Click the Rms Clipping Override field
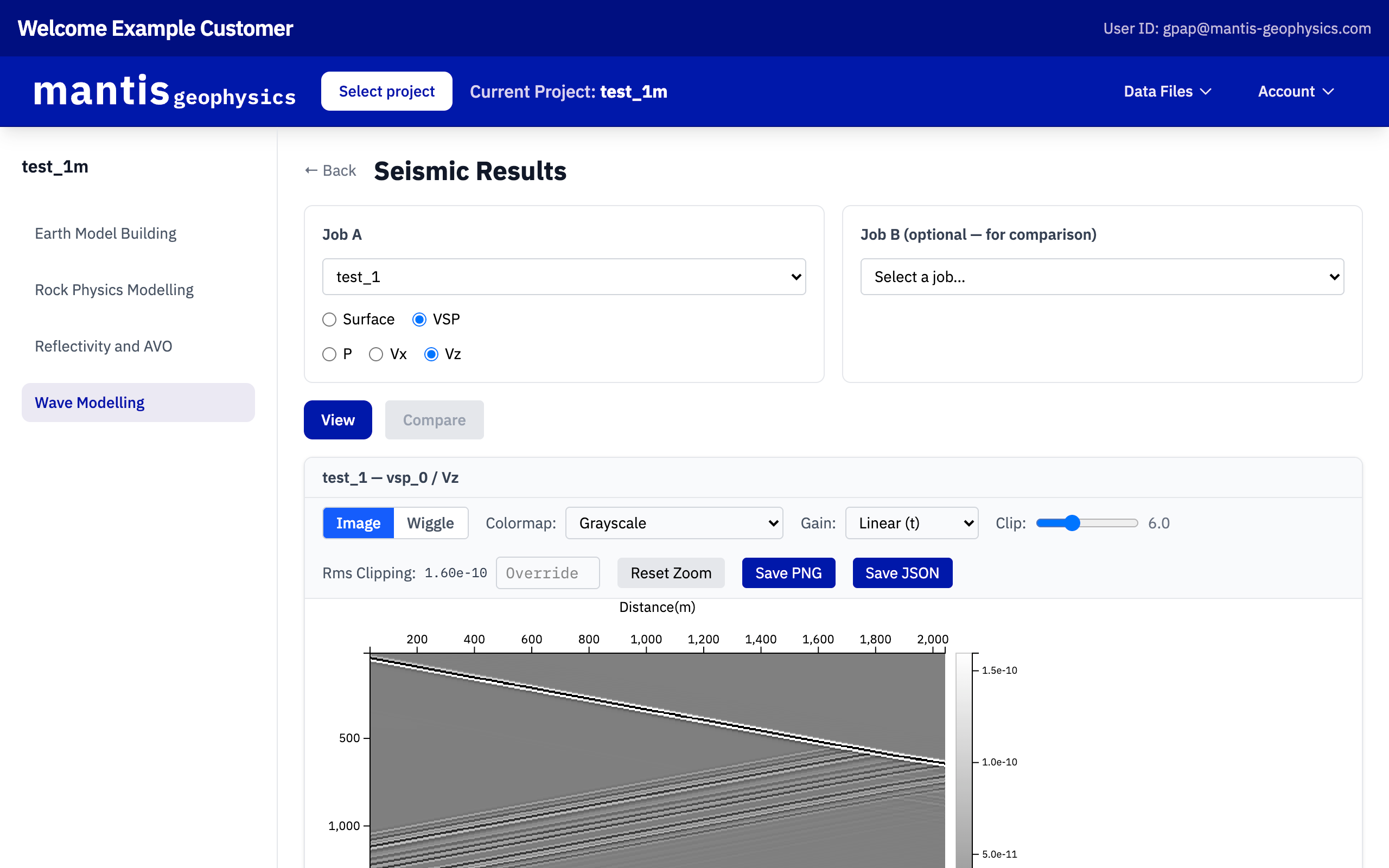Viewport: 1389px width, 868px height. pyautogui.click(x=547, y=573)
